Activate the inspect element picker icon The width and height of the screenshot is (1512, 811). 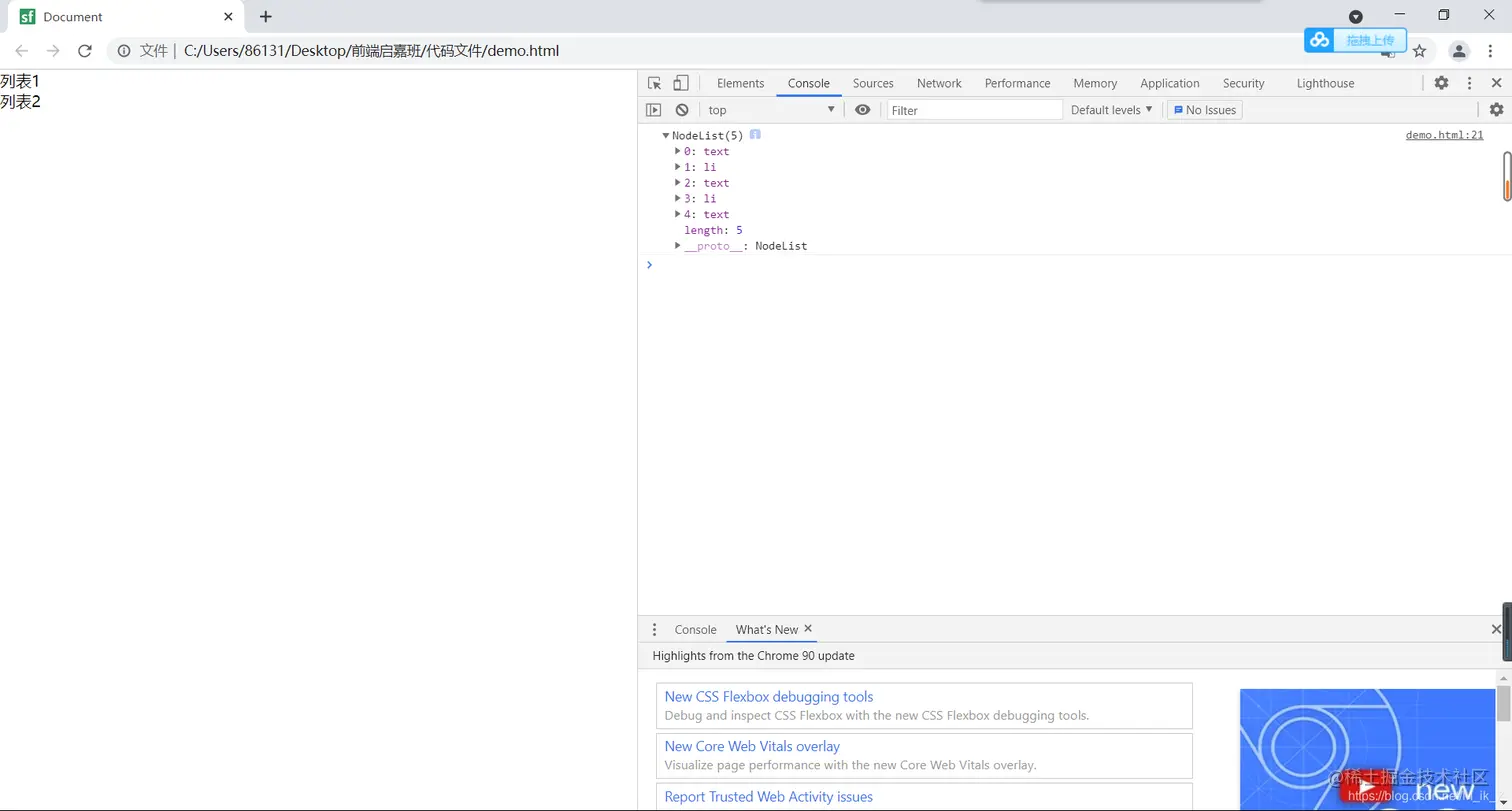pyautogui.click(x=654, y=83)
